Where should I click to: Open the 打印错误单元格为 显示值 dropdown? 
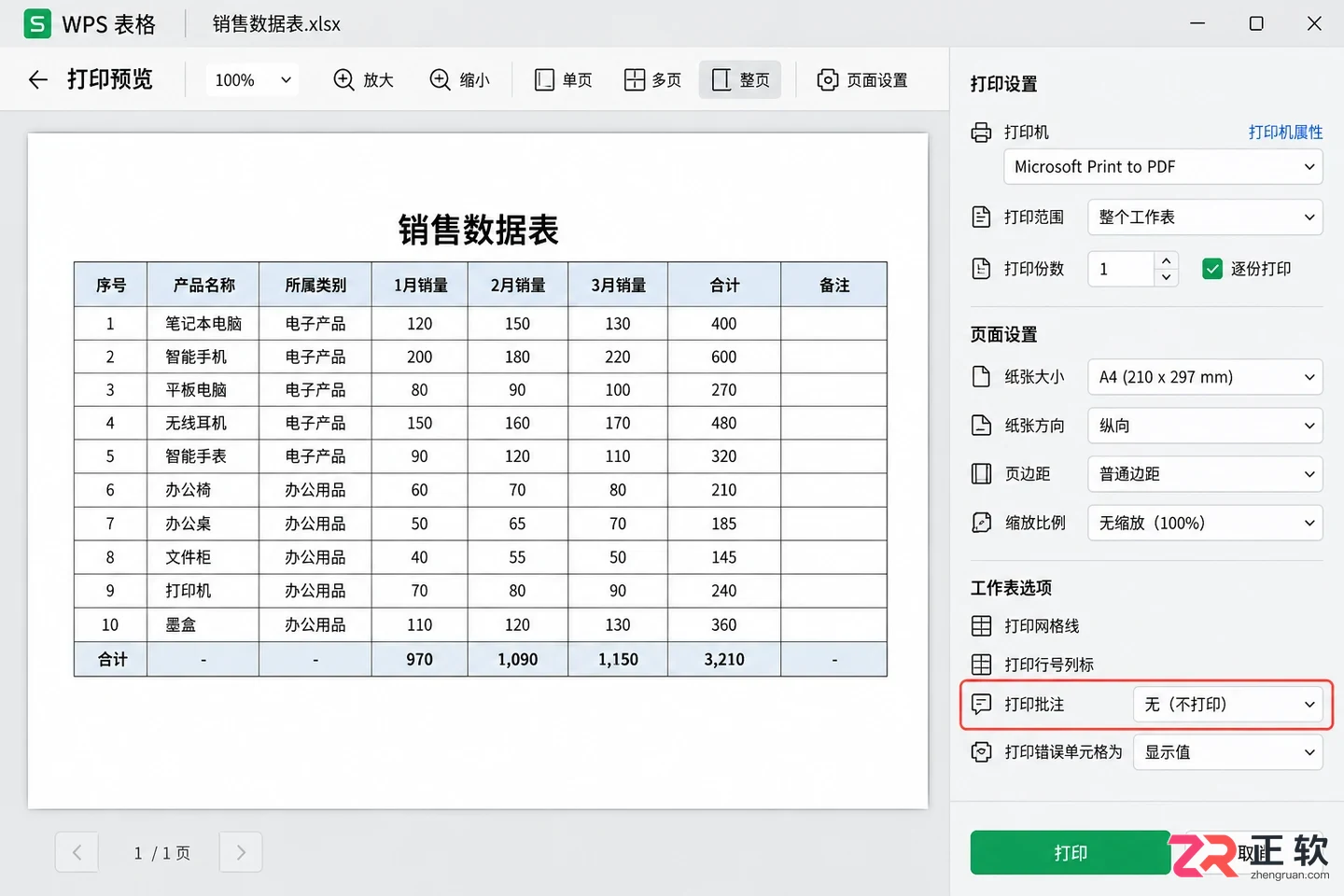coord(1227,752)
